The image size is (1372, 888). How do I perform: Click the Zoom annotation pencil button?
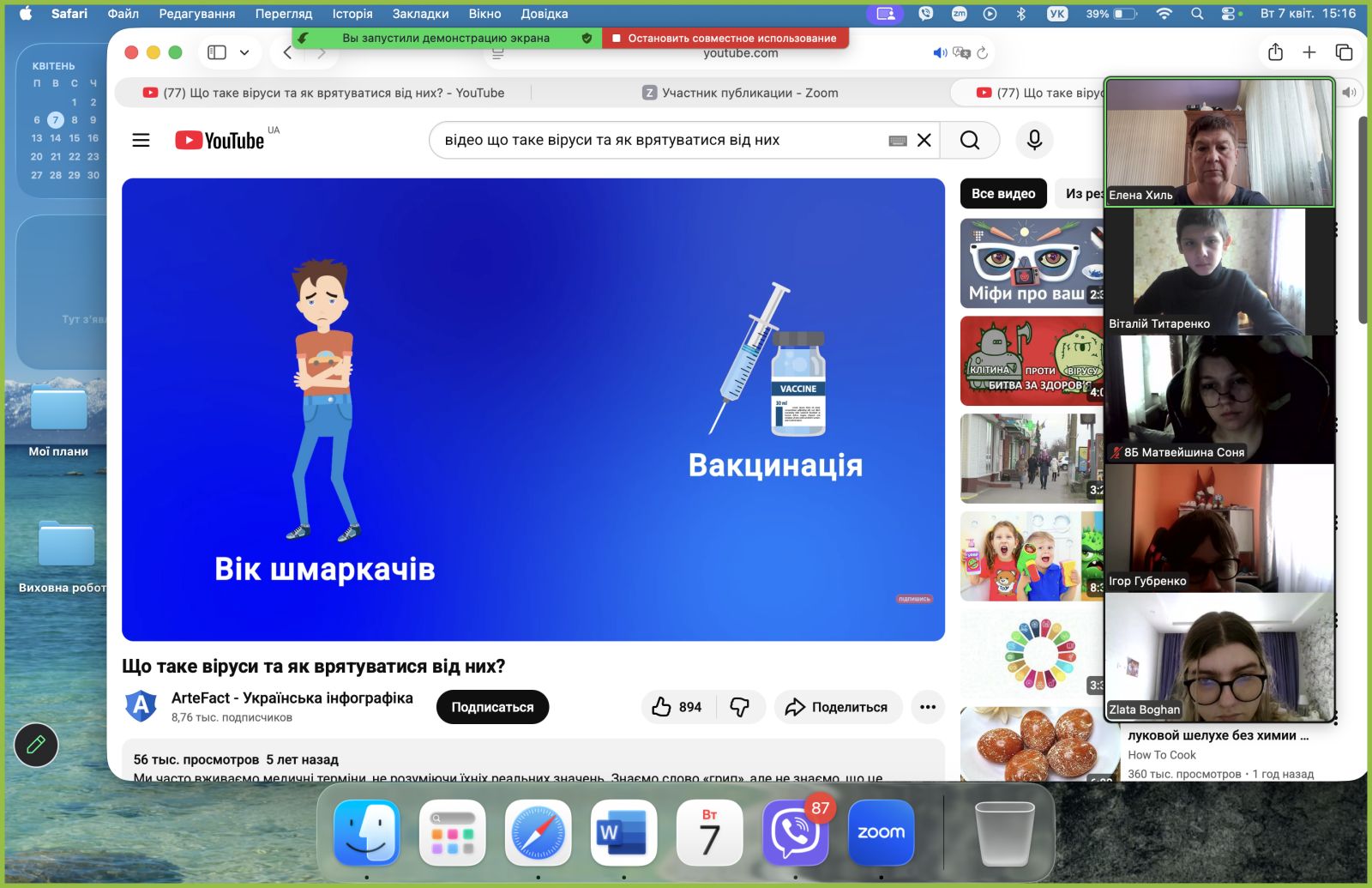(36, 745)
